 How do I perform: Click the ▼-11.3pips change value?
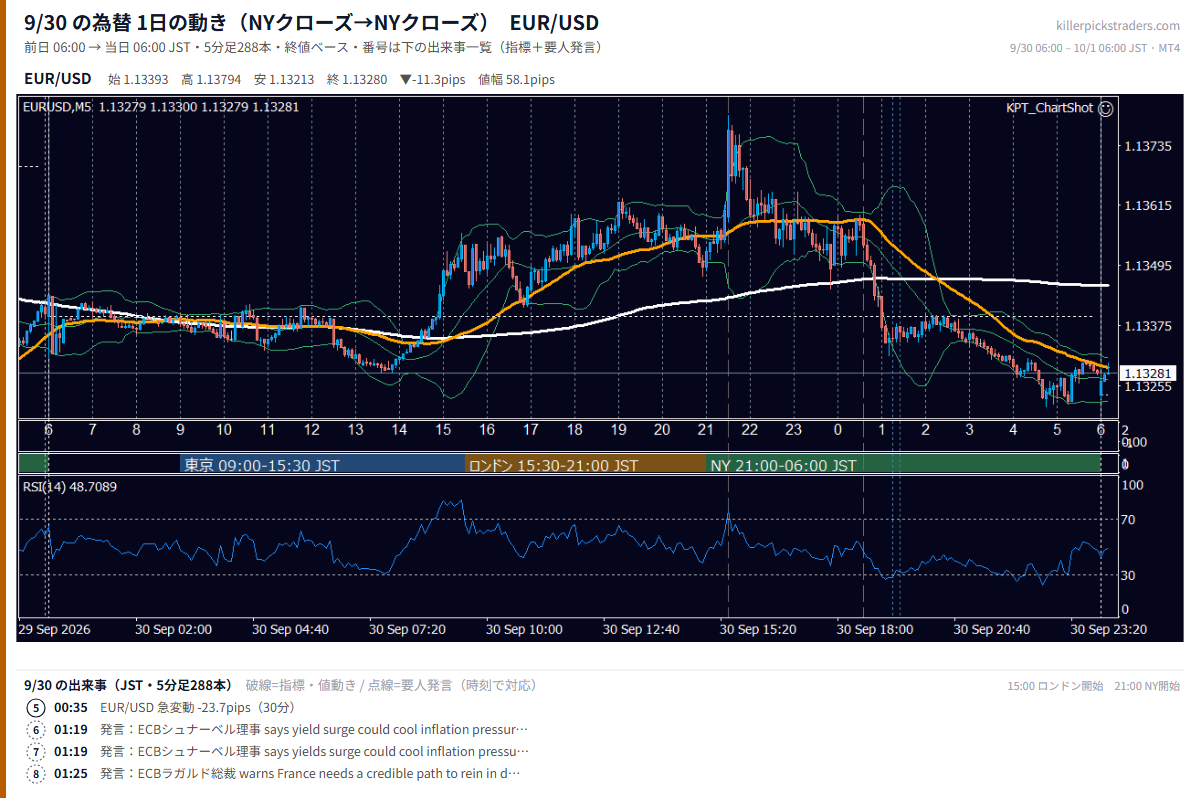[433, 80]
